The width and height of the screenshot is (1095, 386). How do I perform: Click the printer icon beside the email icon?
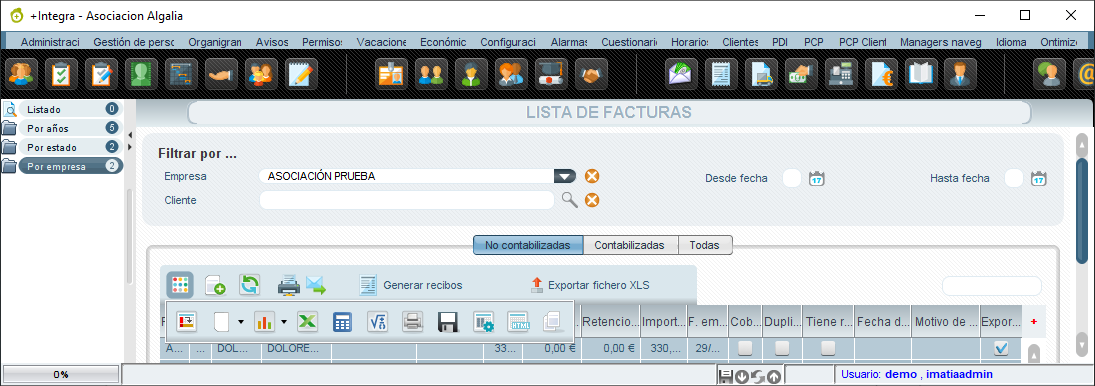click(288, 285)
